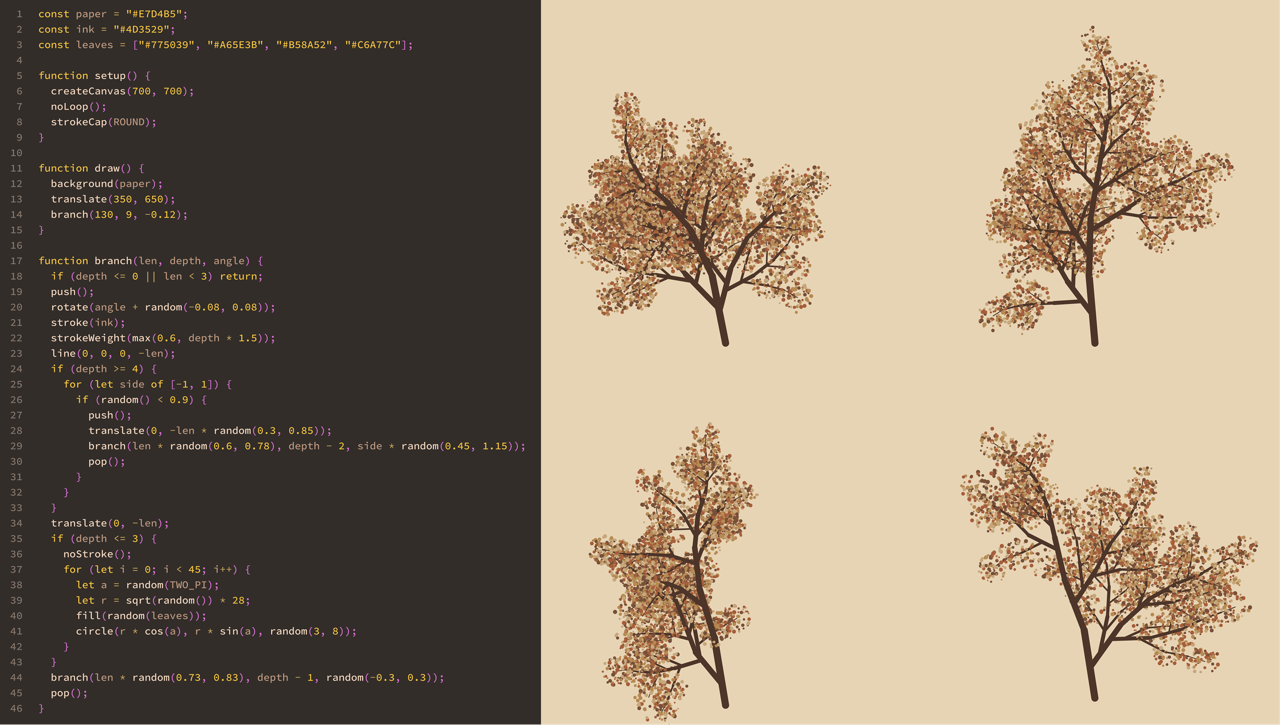Click the top-left rendered tree
Screen dimensions: 1280x725
(x=696, y=220)
